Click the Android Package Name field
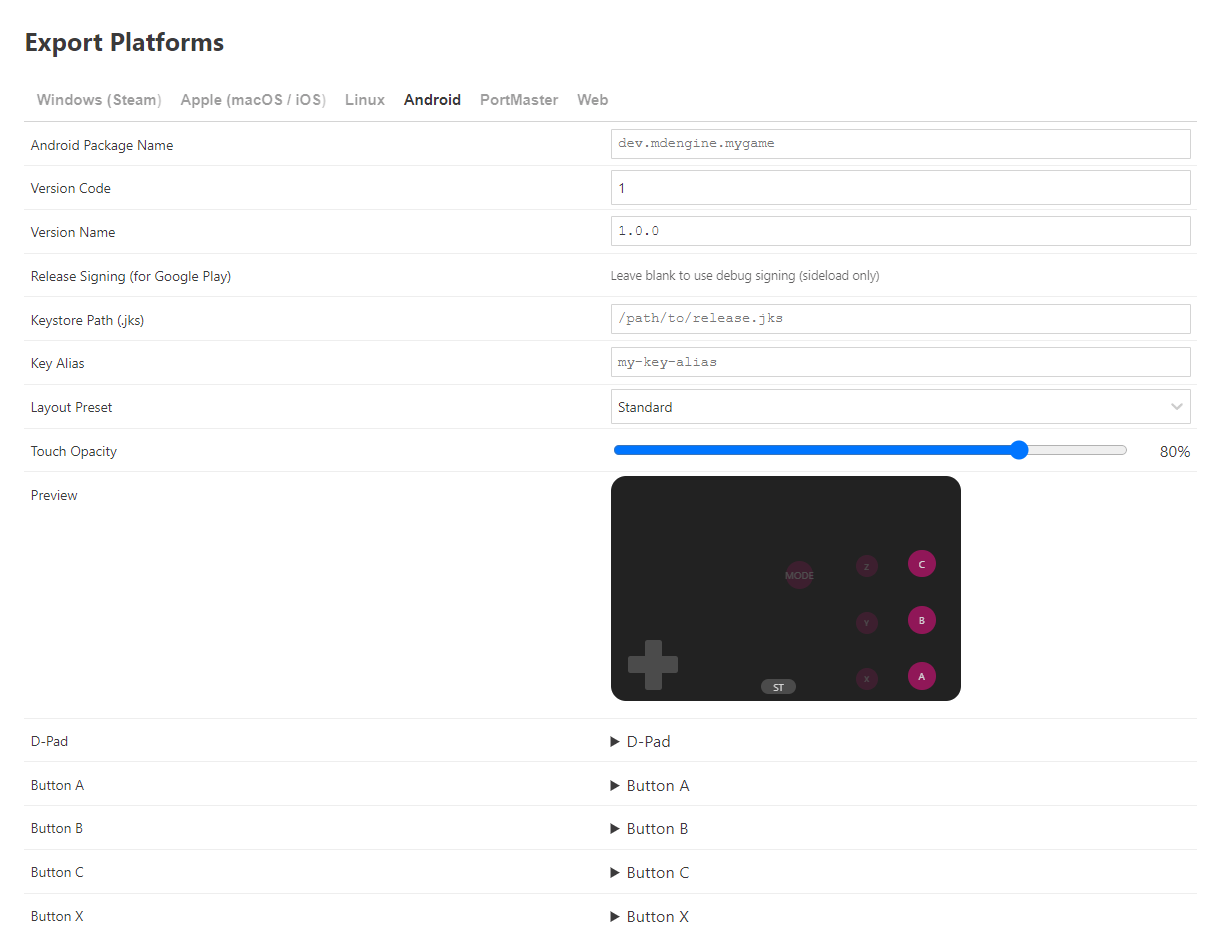The height and width of the screenshot is (936, 1221). point(900,144)
